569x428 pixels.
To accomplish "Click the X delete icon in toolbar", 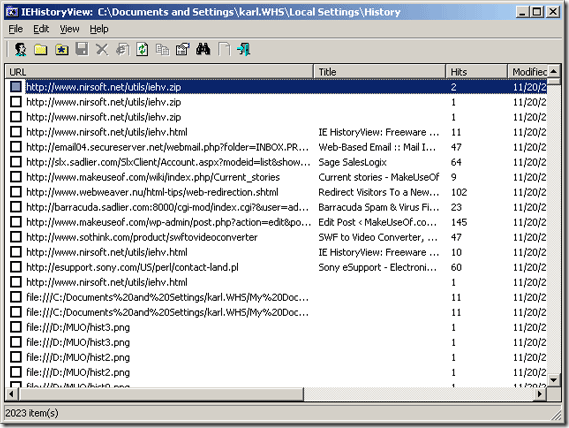I will (x=102, y=49).
